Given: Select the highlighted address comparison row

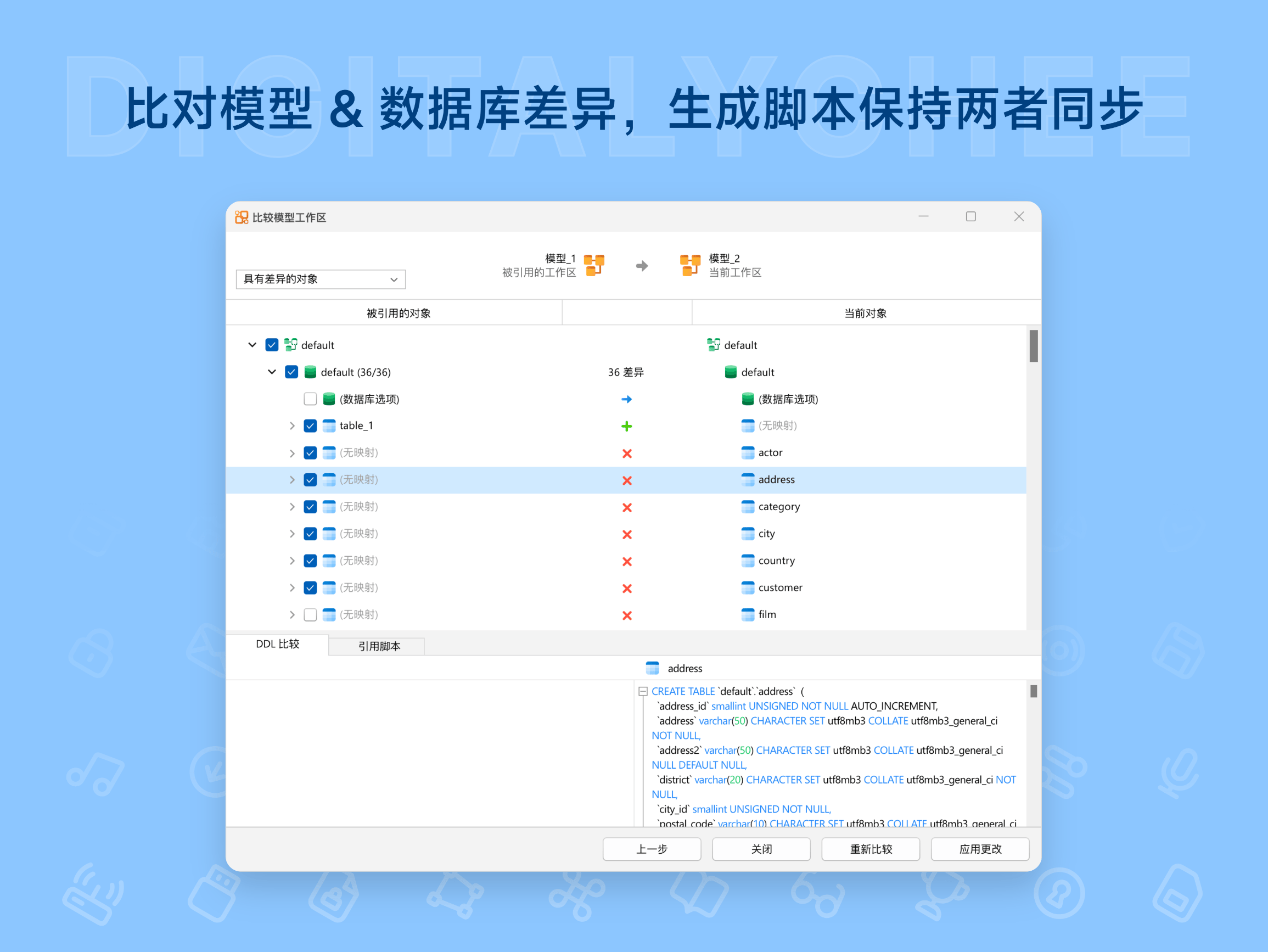Looking at the screenshot, I should click(x=516, y=479).
